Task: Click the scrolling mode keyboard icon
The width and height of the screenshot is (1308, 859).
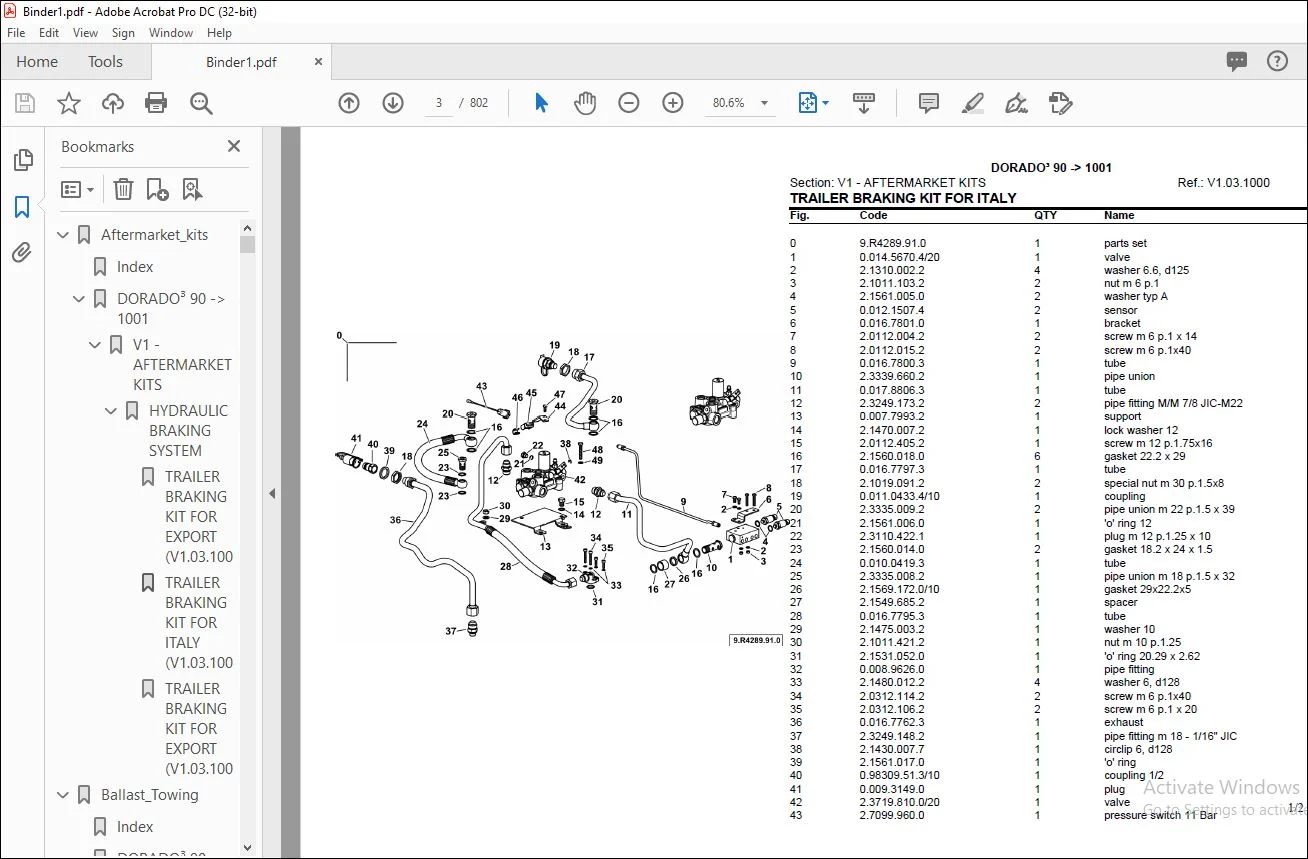Action: [864, 103]
